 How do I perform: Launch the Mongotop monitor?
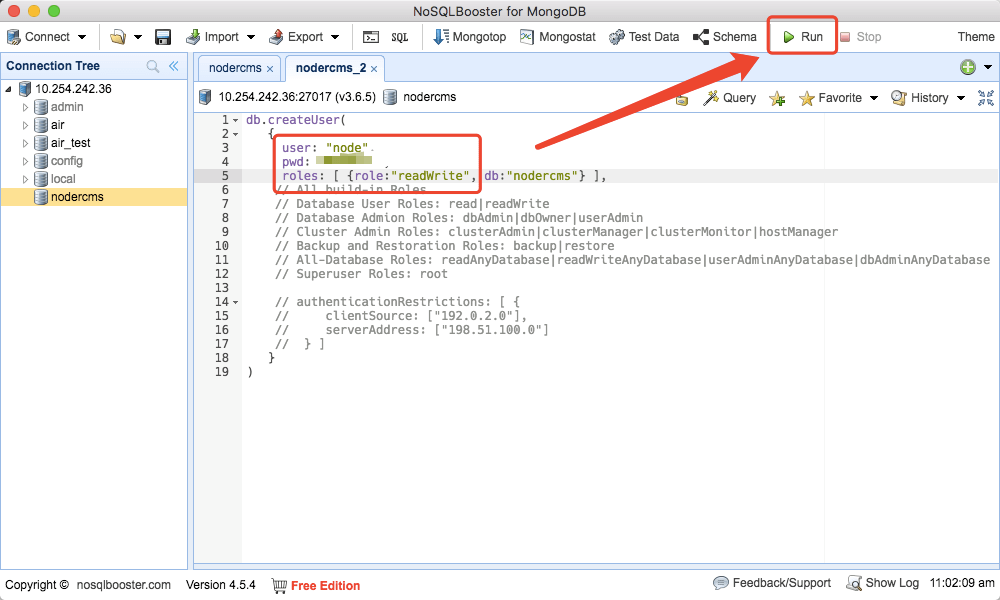469,37
